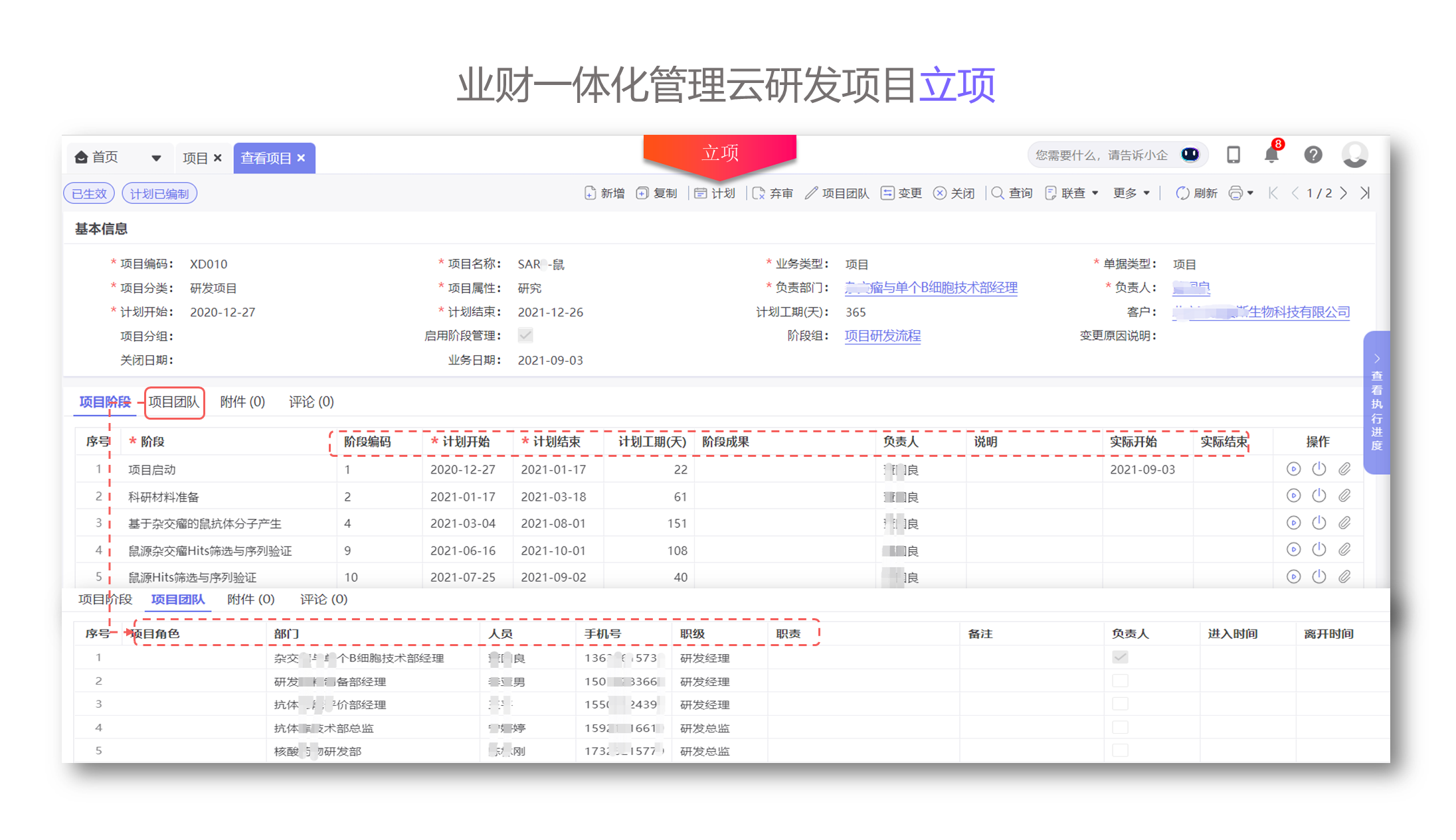Jump to last page arrow icon

[x=1365, y=193]
